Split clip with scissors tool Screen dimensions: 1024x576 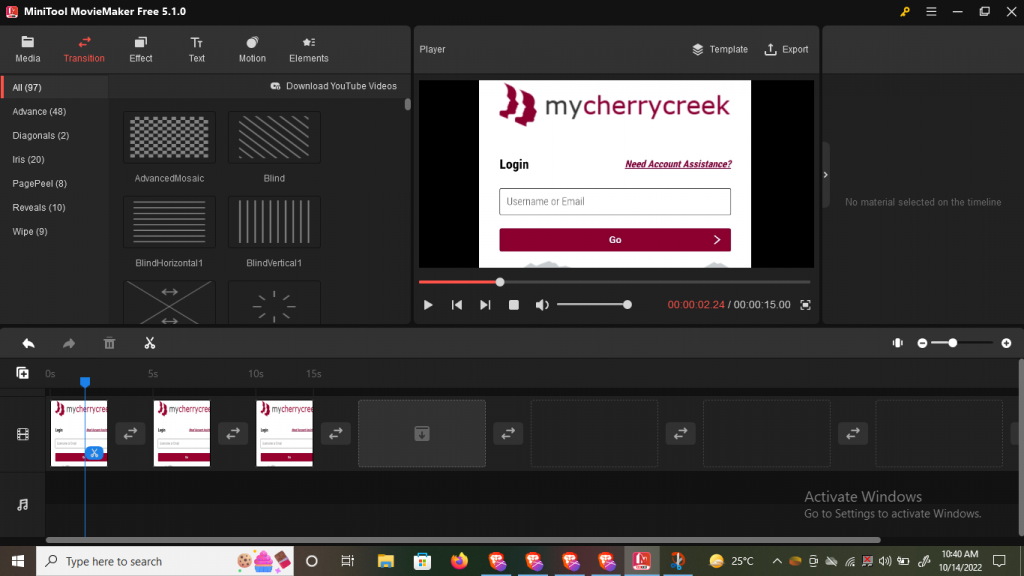(x=150, y=344)
